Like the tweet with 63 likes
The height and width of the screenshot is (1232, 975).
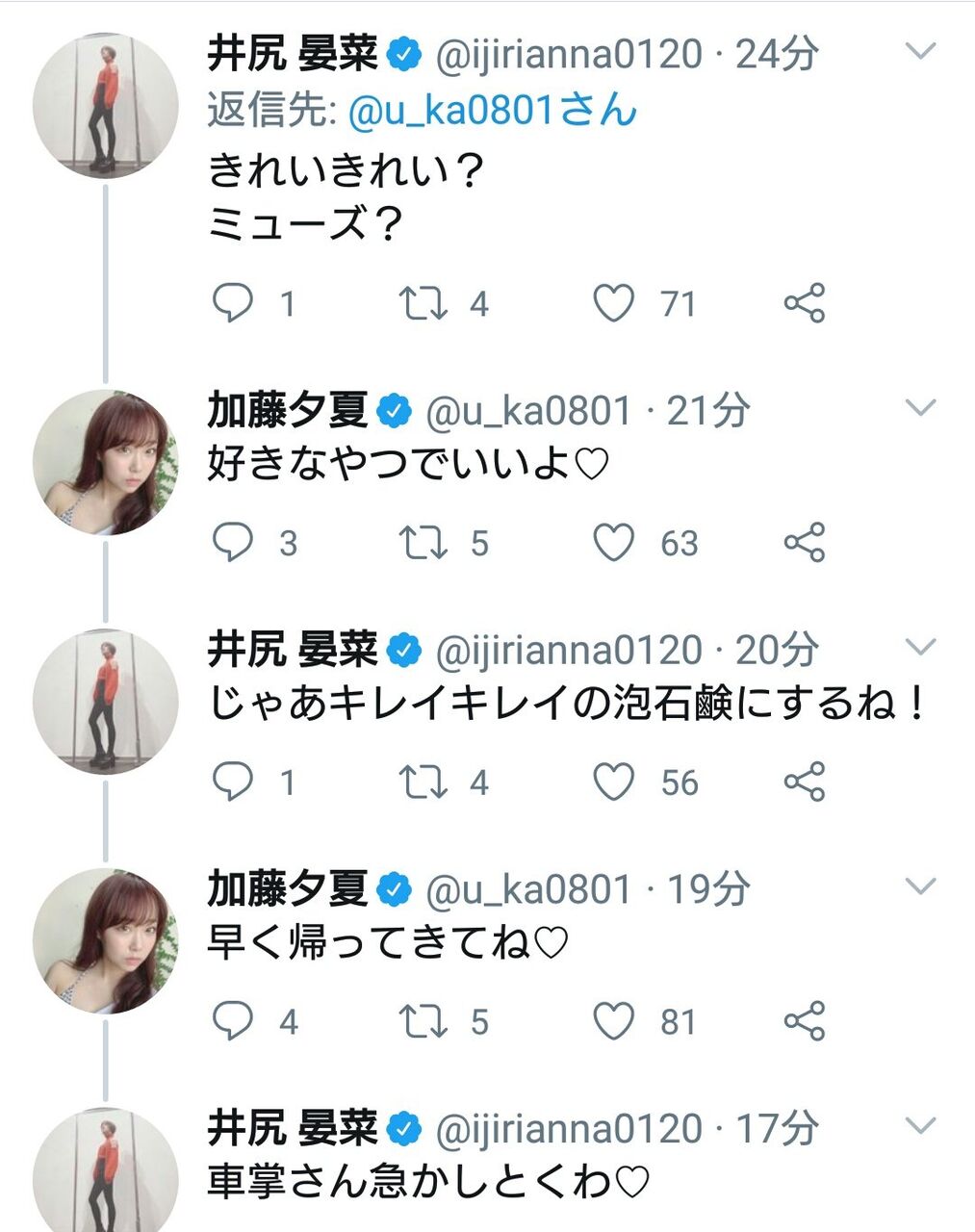[613, 543]
